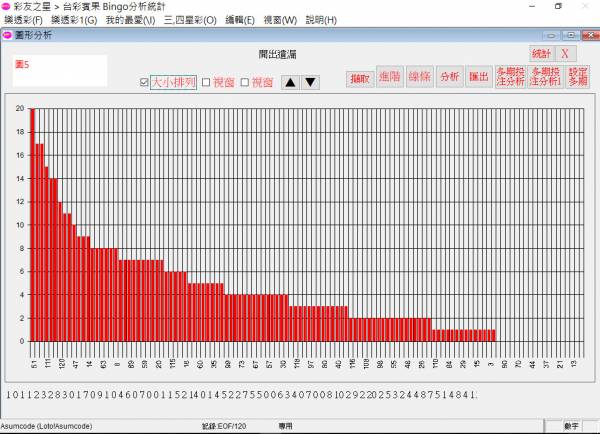Image resolution: width=600 pixels, height=434 pixels.
Task: Open the 三,四星彩(O) menu
Action: click(190, 20)
